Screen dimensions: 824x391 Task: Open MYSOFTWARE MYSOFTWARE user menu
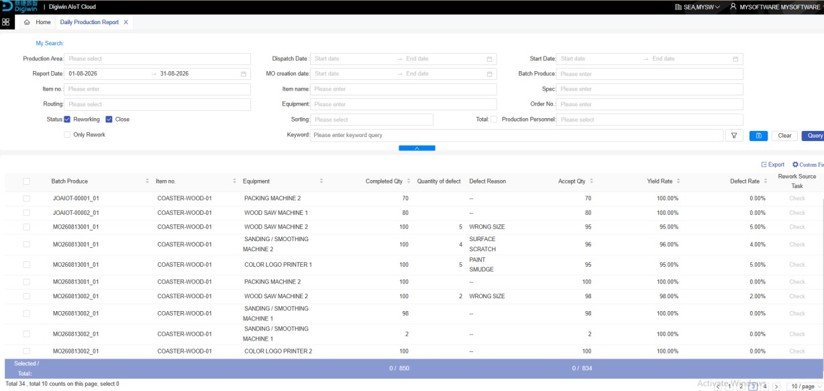tap(779, 7)
